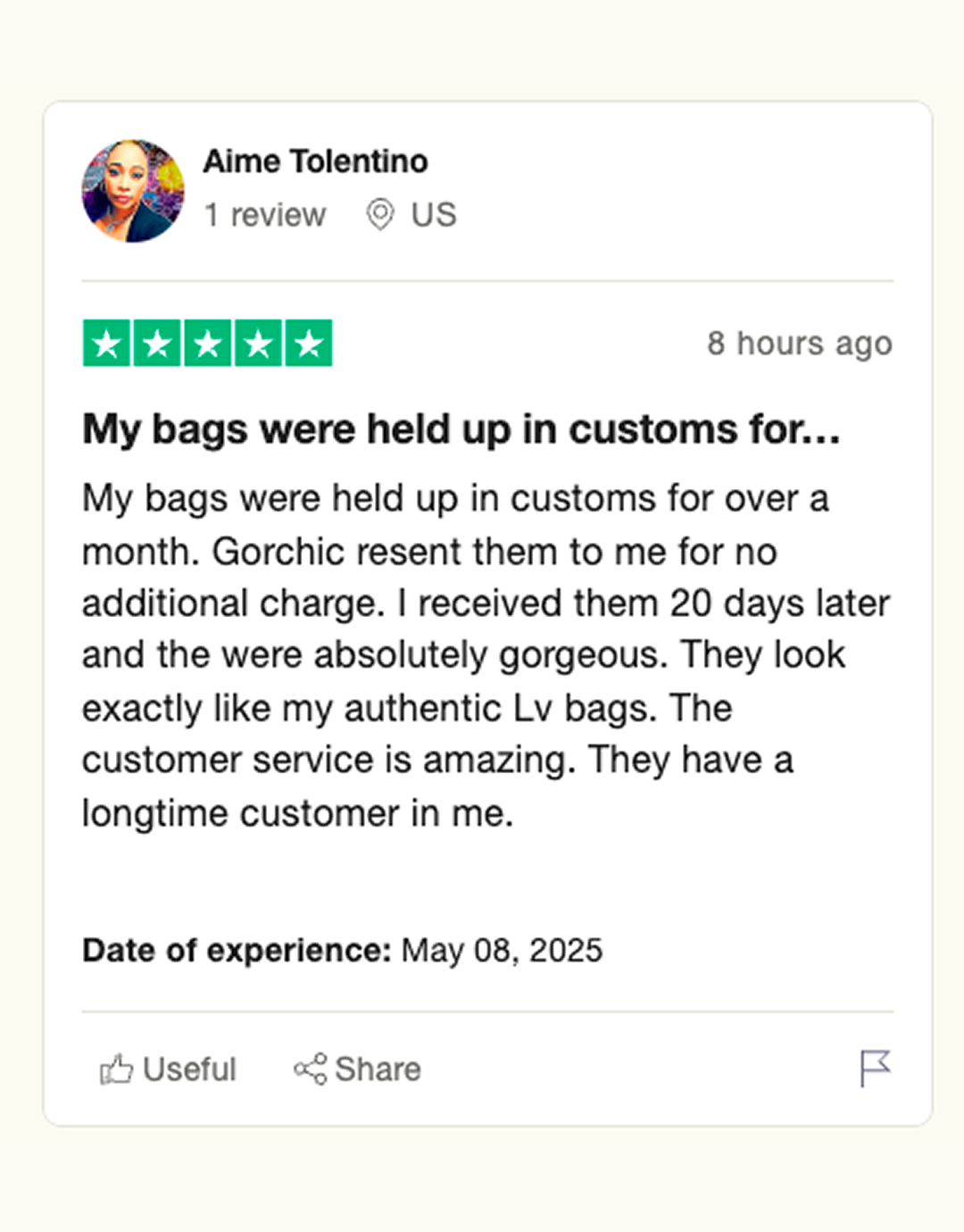
Task: Click the US country label
Action: click(434, 215)
